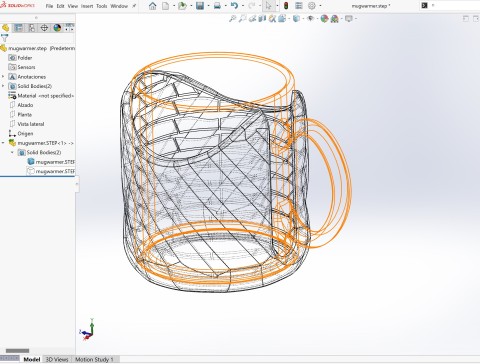
Task: Open the Options gear icon
Action: click(312, 6)
